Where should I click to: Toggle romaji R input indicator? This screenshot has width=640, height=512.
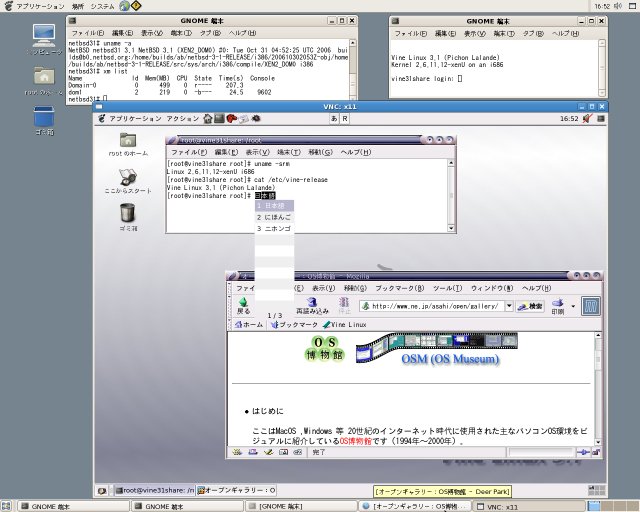(x=345, y=118)
